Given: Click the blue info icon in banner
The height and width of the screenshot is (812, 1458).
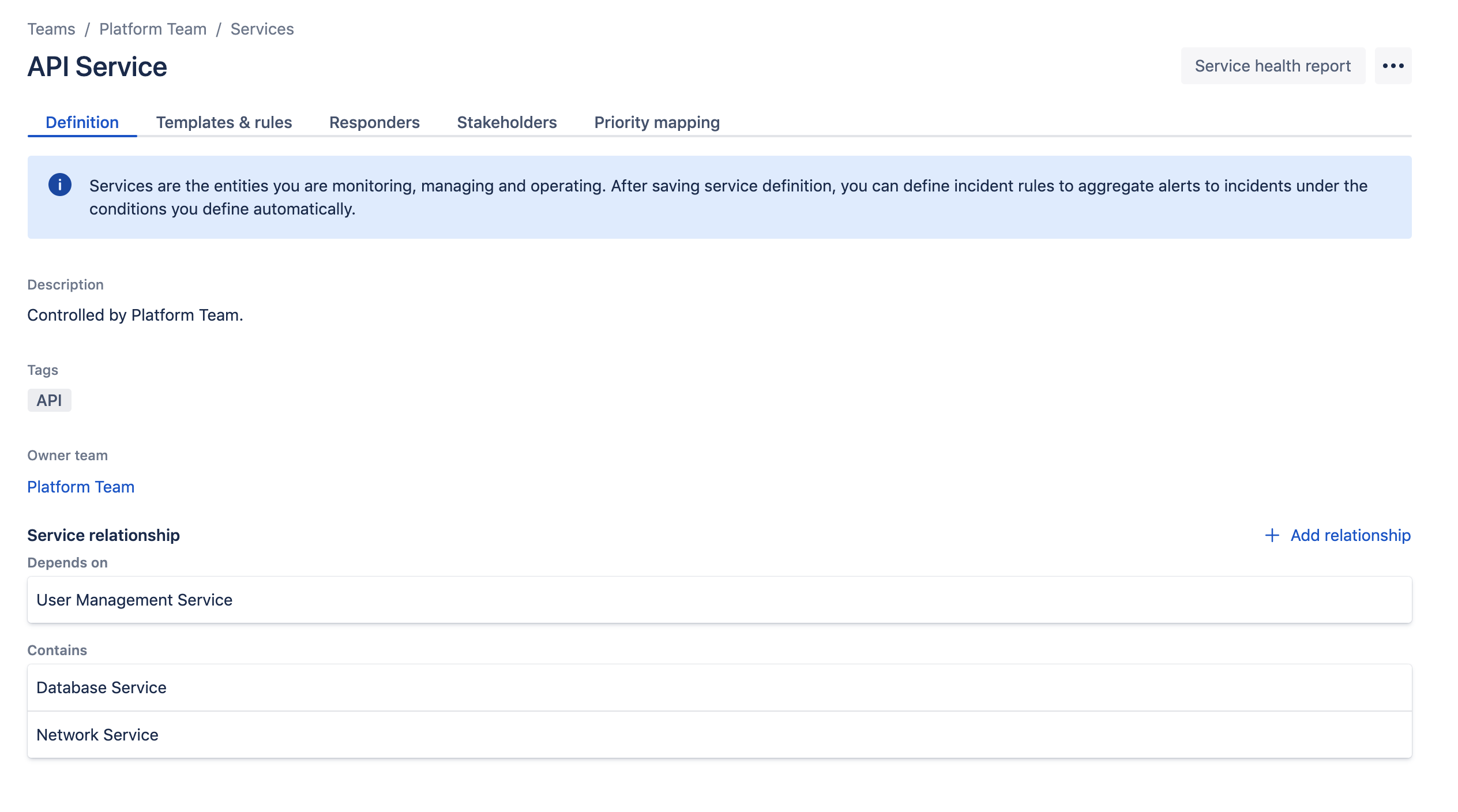Looking at the screenshot, I should tap(60, 185).
